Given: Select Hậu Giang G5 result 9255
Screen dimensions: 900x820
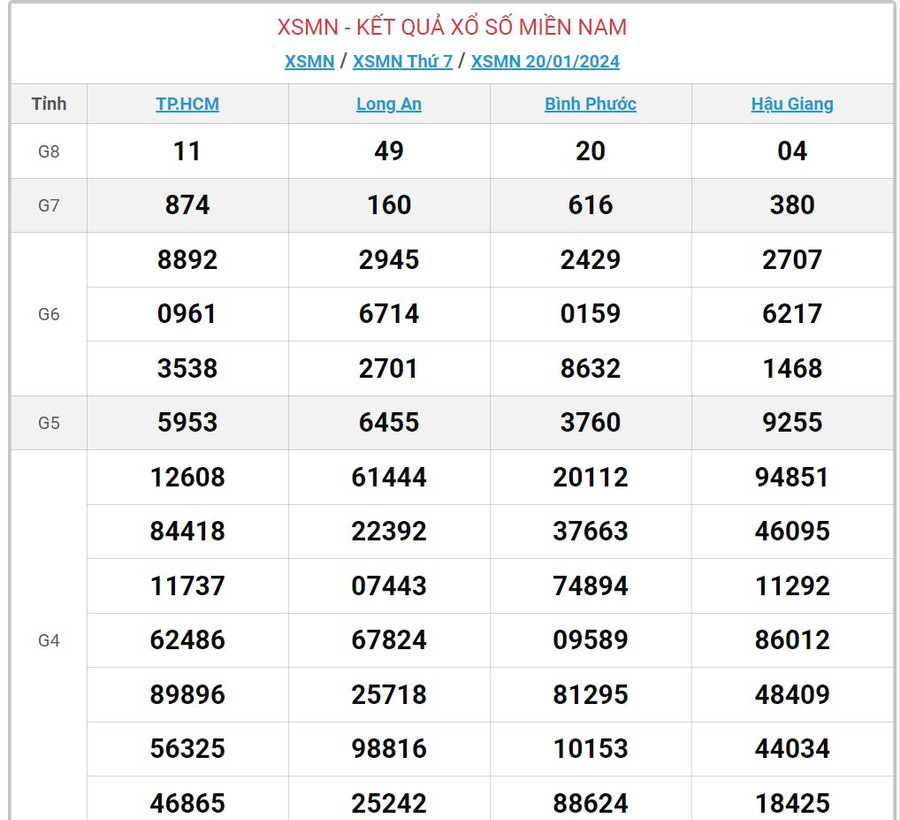Looking at the screenshot, I should click(792, 422).
